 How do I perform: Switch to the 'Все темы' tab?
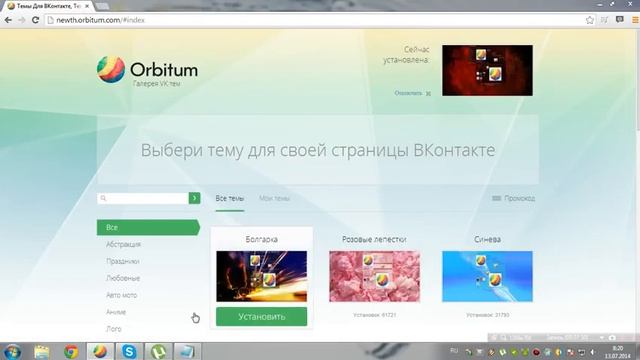pos(230,198)
